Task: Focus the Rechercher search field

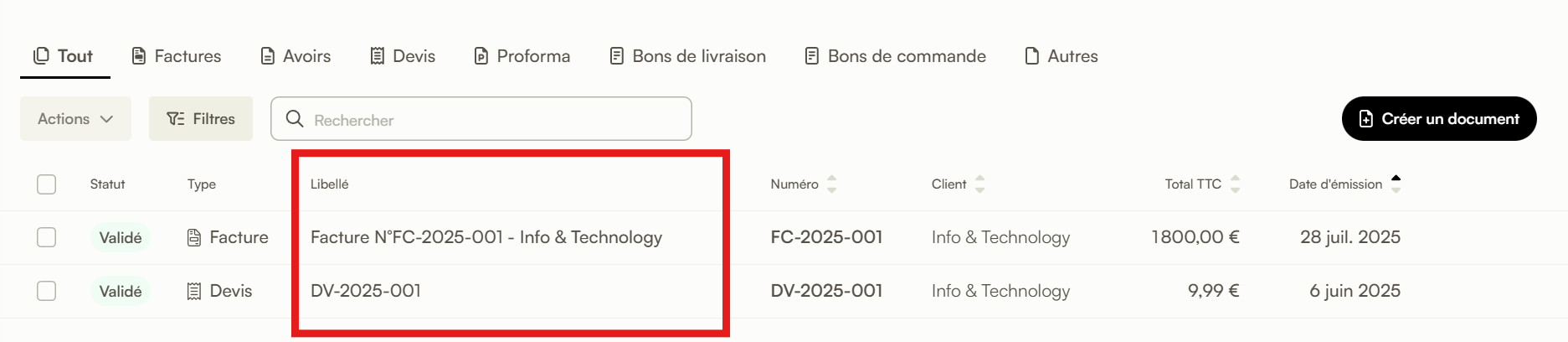Action: click(x=481, y=119)
